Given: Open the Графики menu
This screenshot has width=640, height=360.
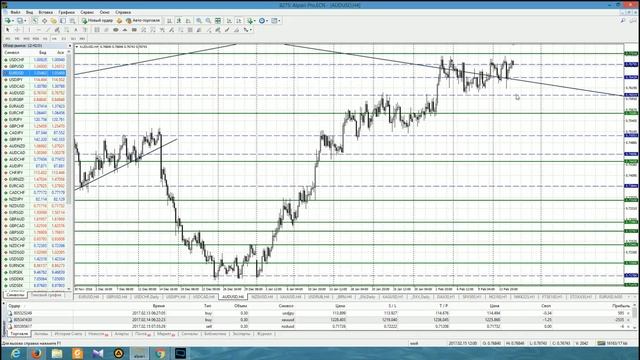Looking at the screenshot, I should (66, 12).
